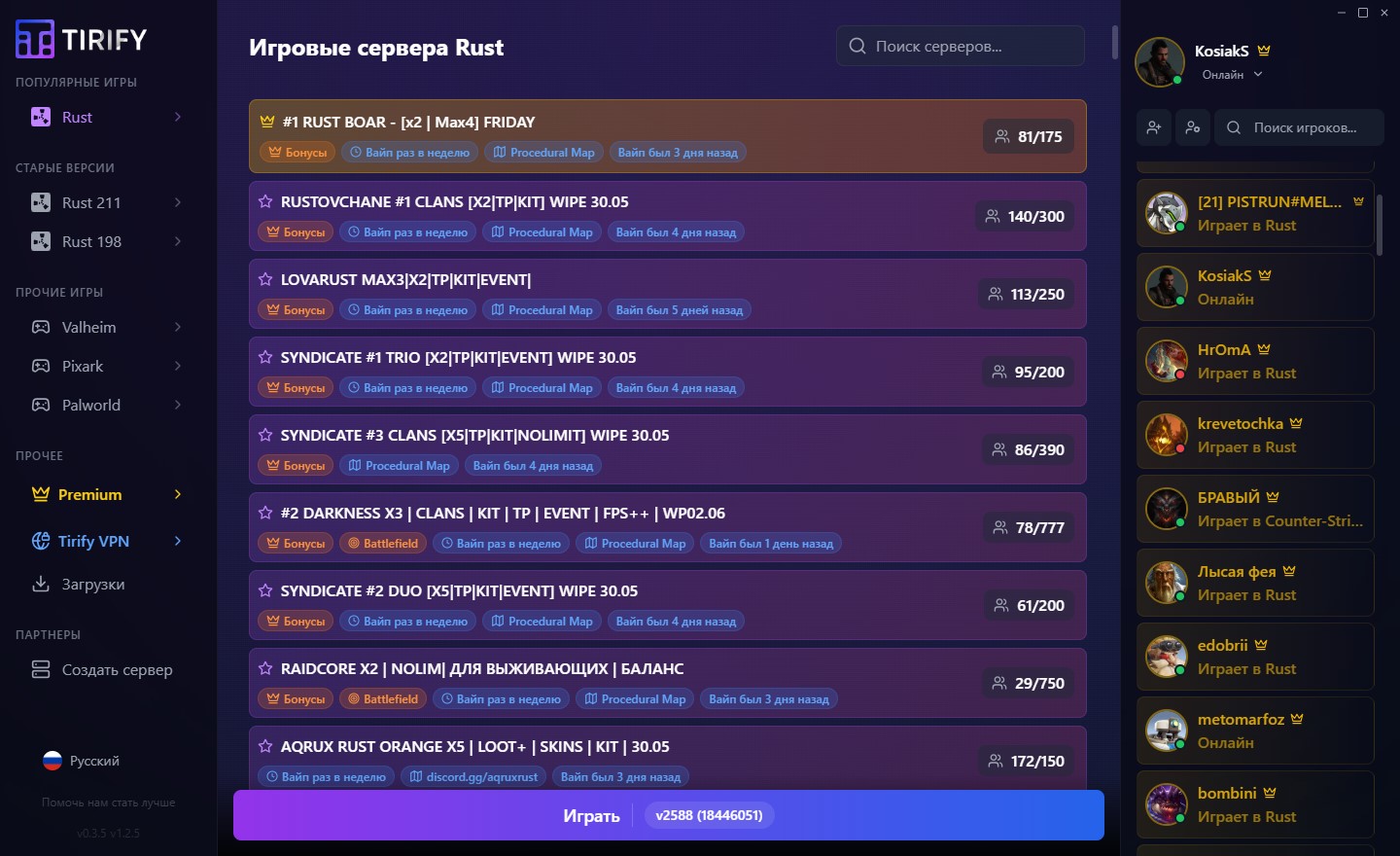The width and height of the screenshot is (1400, 856).
Task: Select the Rust game icon in sidebar
Action: coord(41,117)
